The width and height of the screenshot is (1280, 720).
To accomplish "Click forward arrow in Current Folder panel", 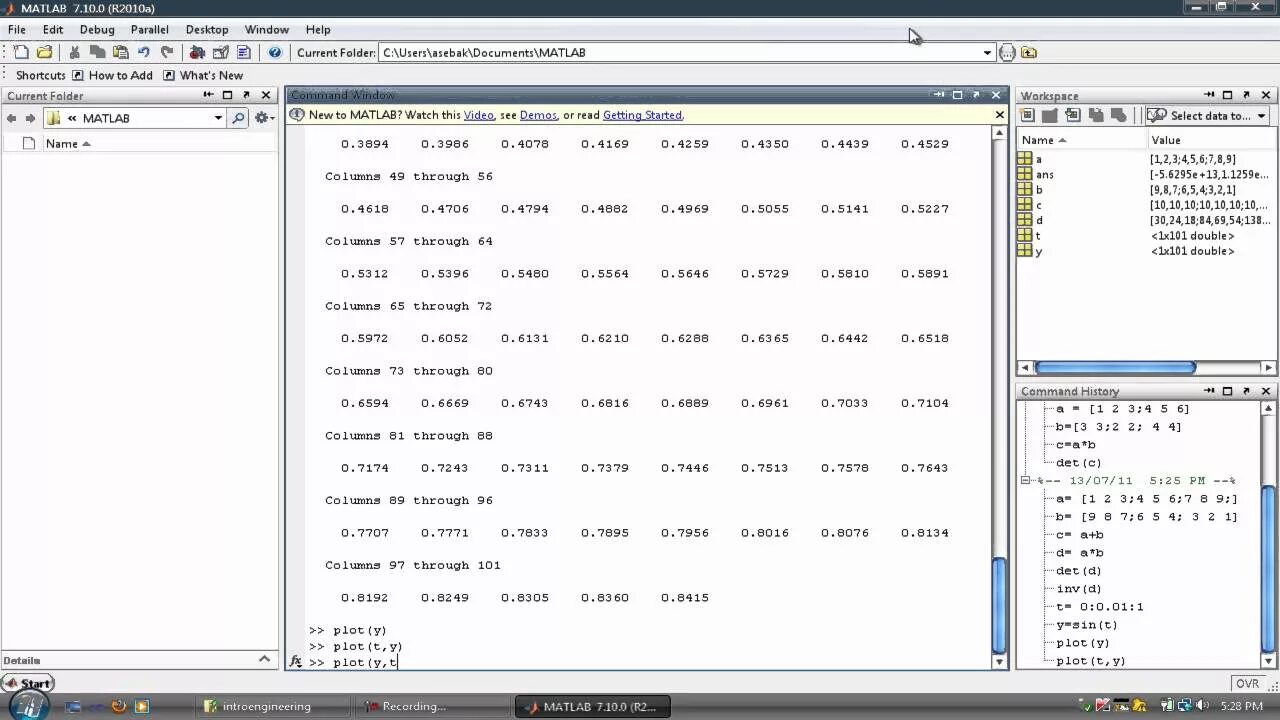I will tap(30, 118).
